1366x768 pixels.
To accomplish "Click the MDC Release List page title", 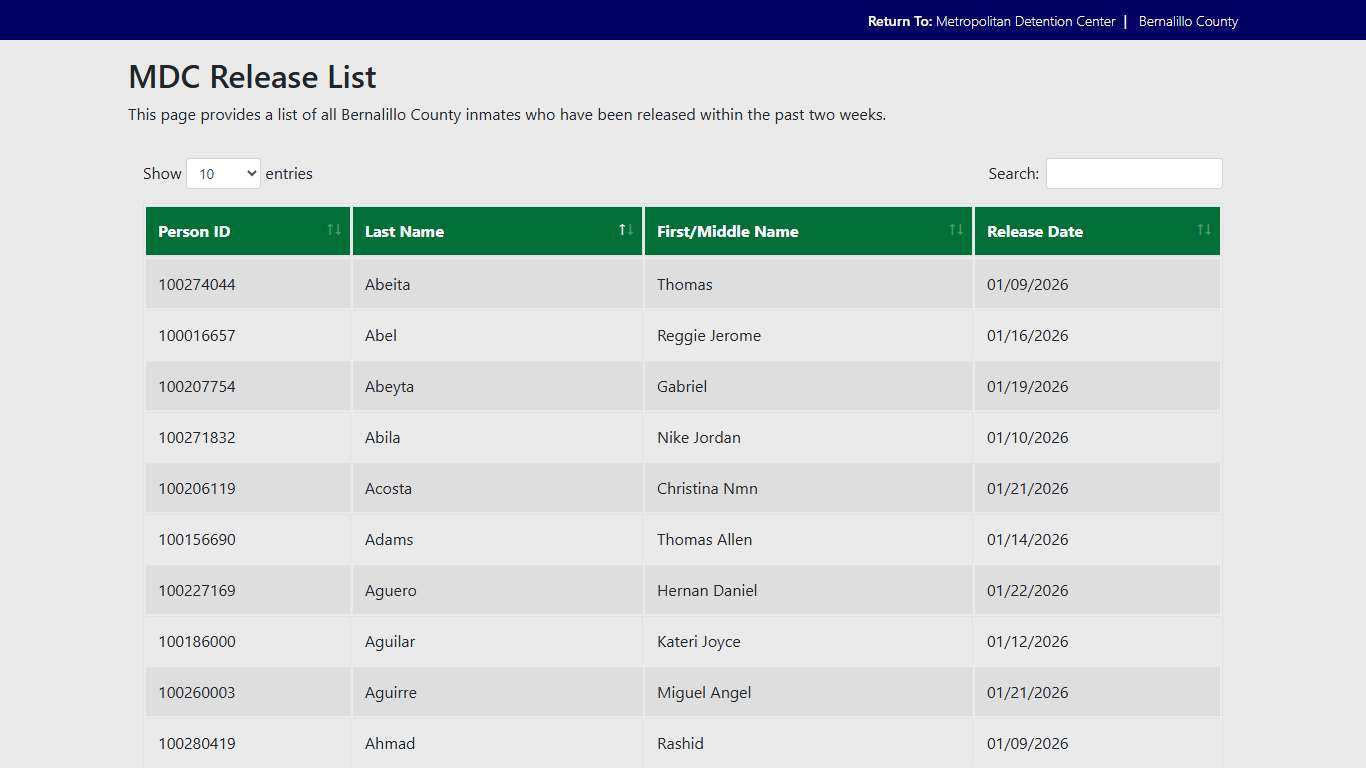I will point(251,77).
